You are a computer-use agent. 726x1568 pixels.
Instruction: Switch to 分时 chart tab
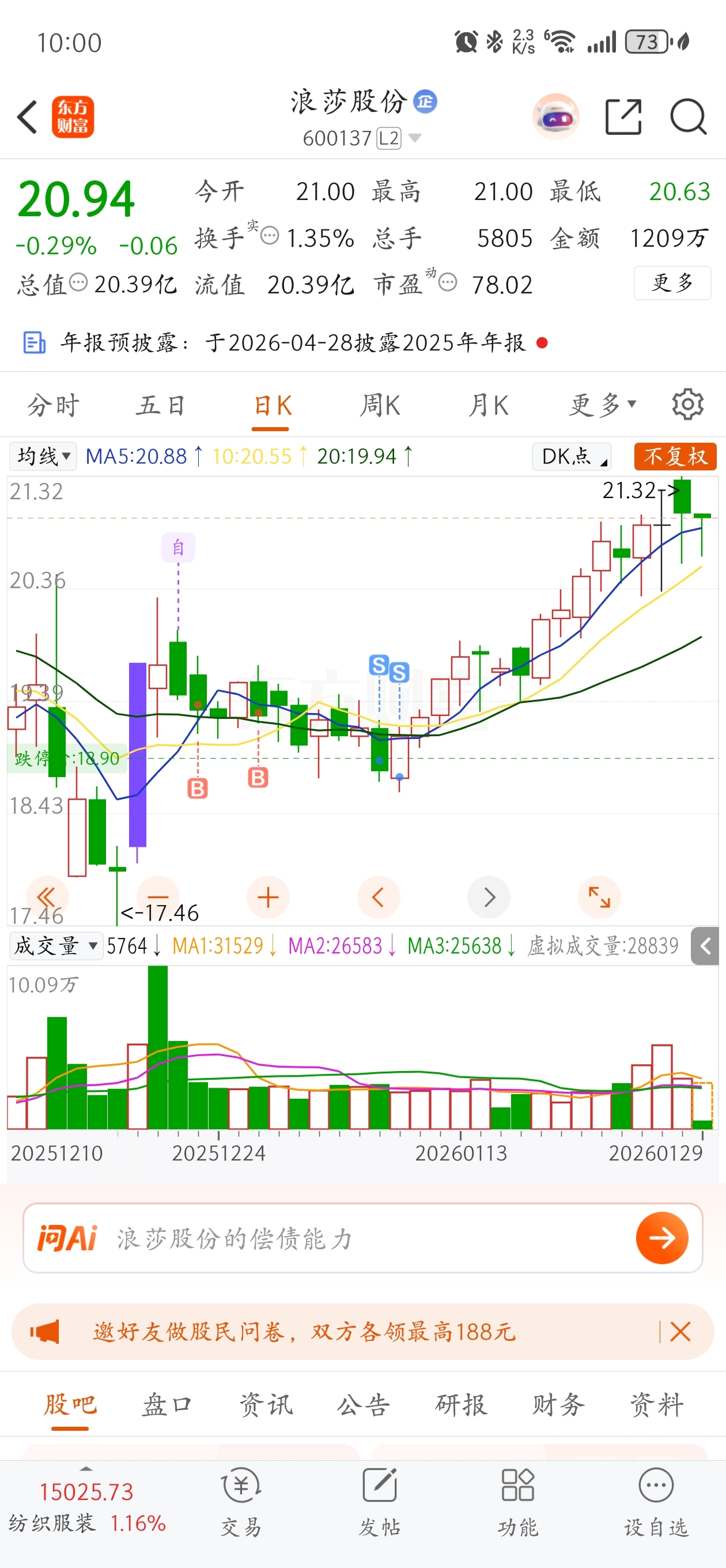[54, 405]
